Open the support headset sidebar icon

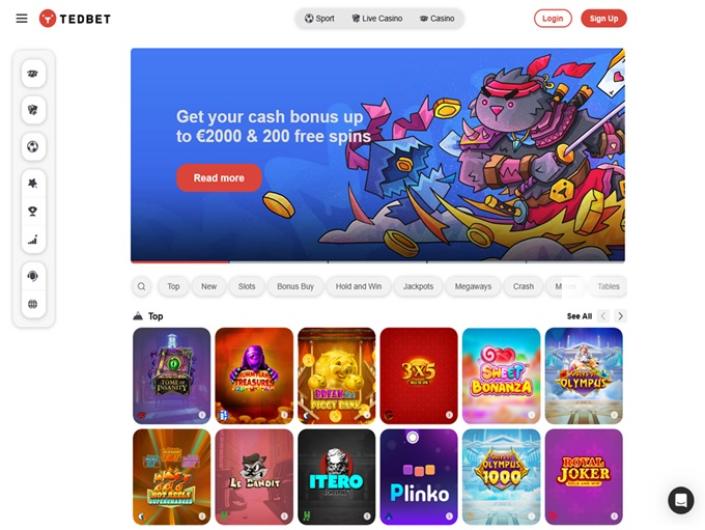(33, 276)
